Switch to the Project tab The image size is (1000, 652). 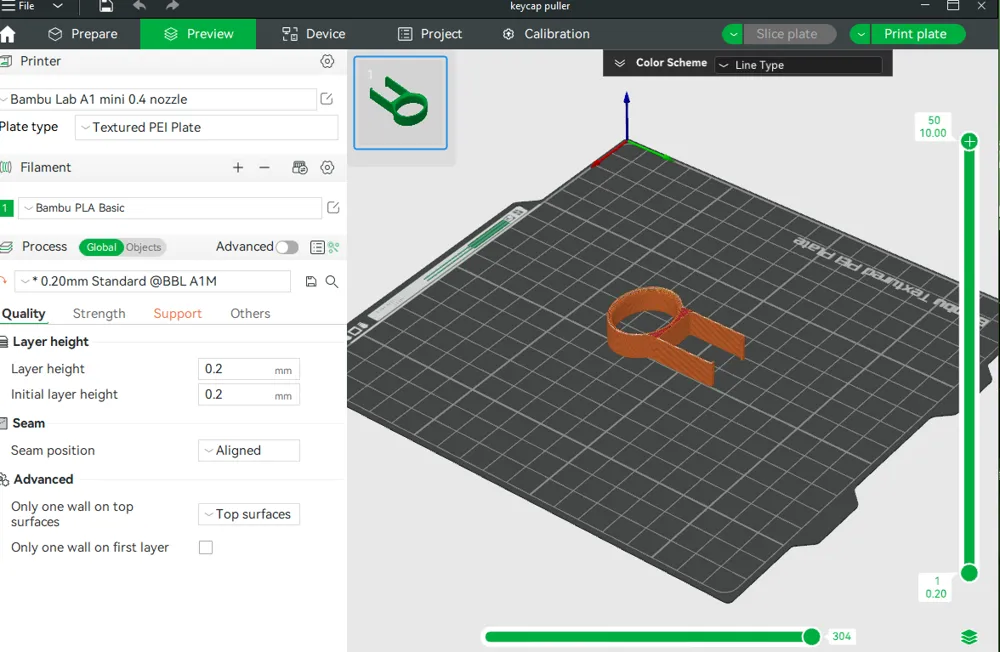430,34
